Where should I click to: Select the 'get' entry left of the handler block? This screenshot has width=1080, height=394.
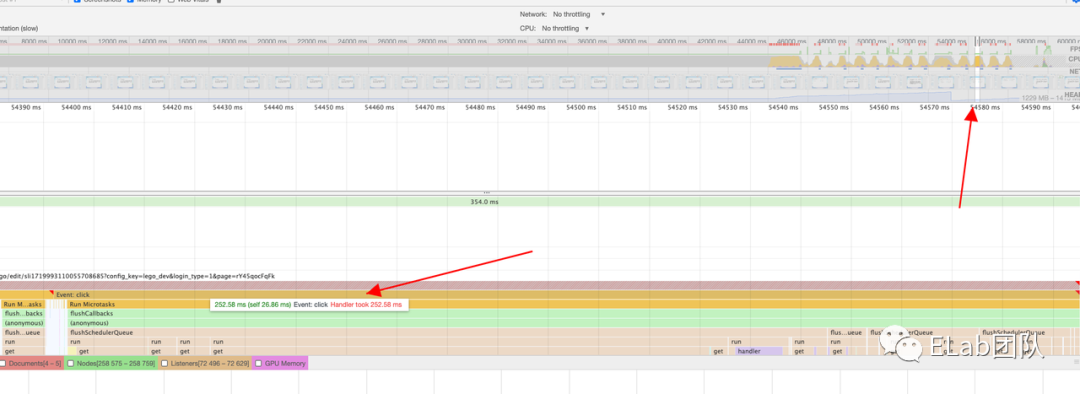718,351
